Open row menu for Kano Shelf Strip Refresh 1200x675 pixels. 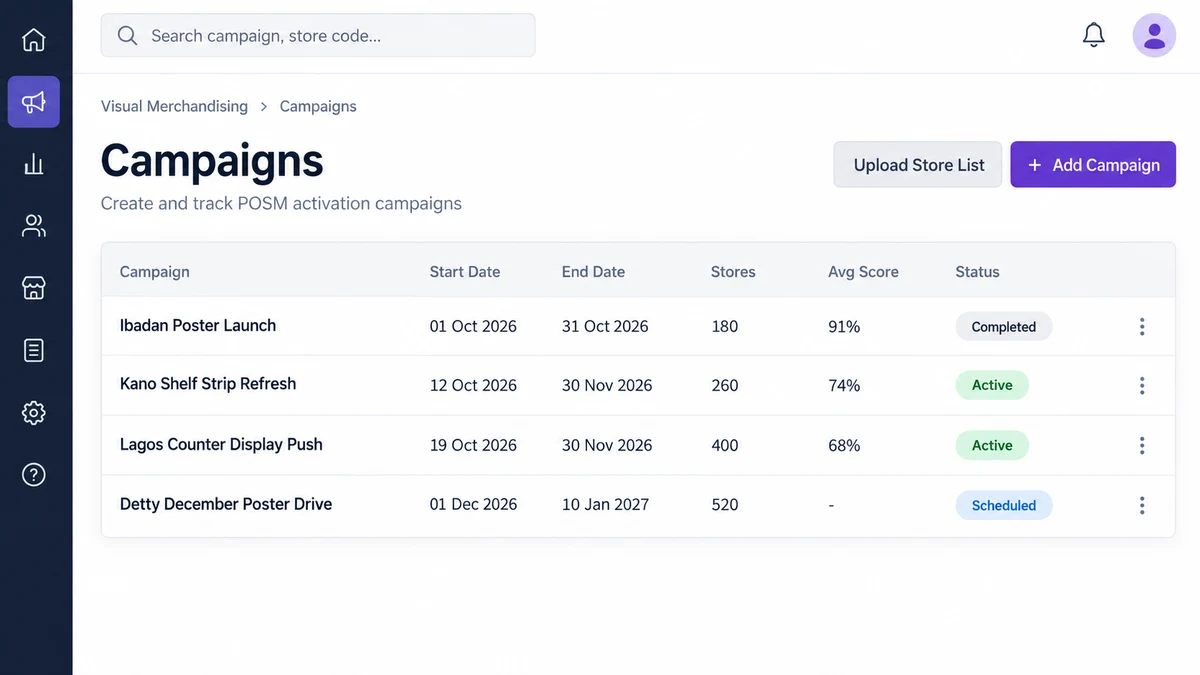(1142, 386)
